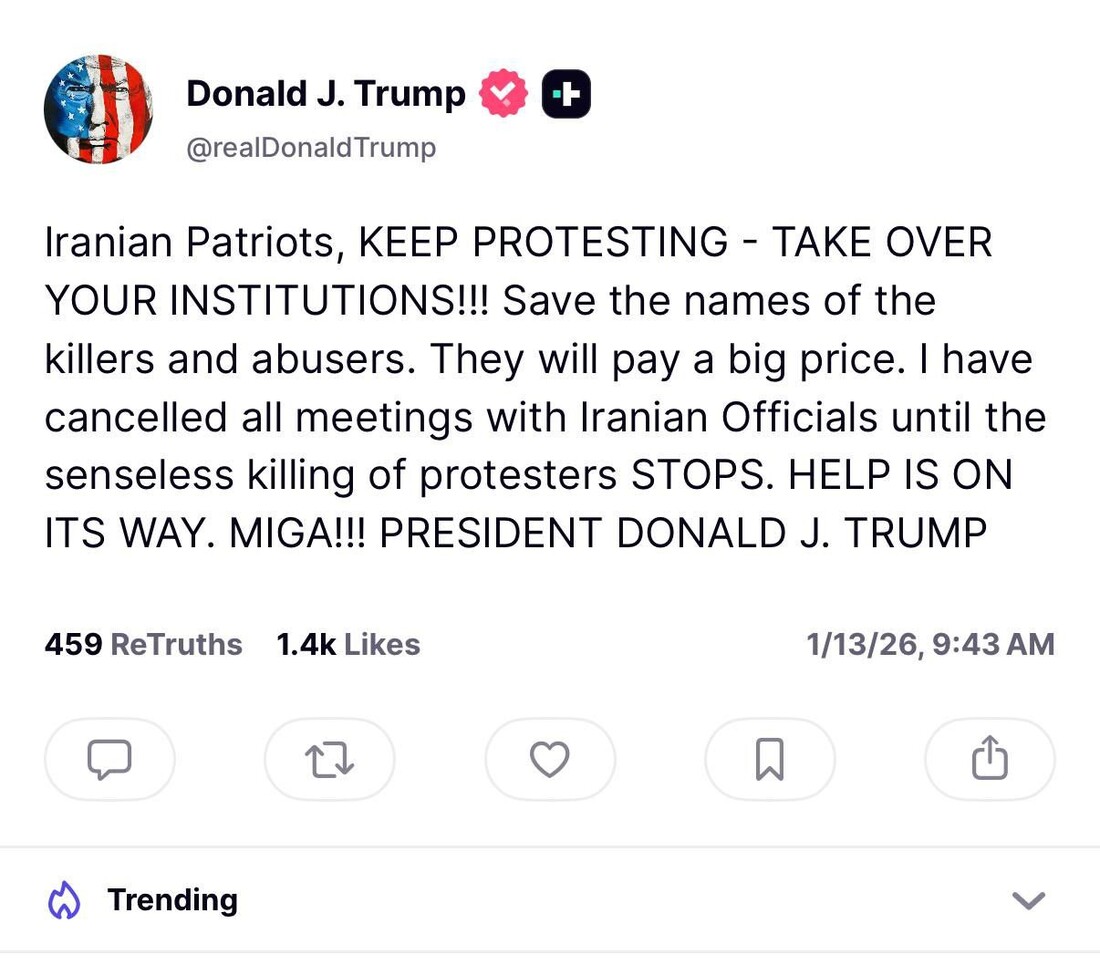Open the Donald J. Trump display name
Image resolution: width=1100 pixels, height=965 pixels.
pyautogui.click(x=325, y=94)
